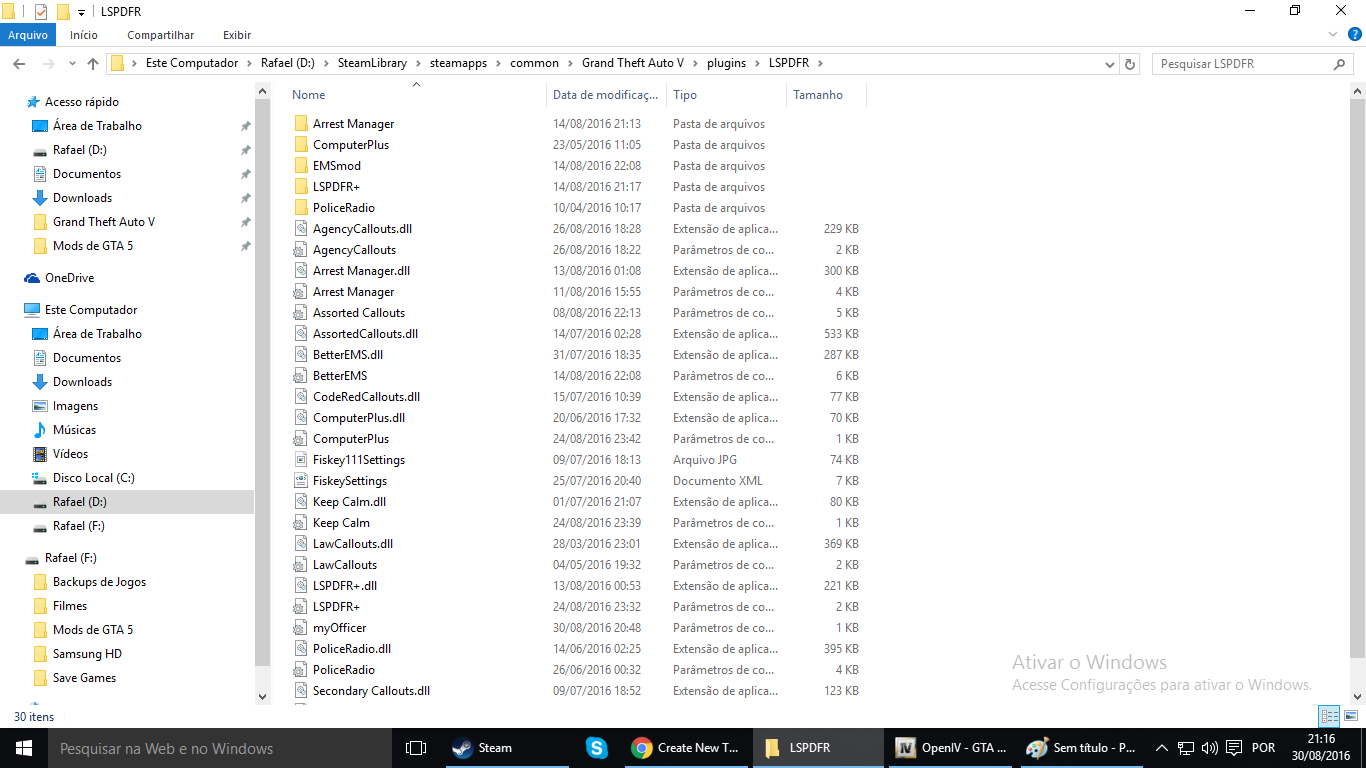
Task: Click the Pesquisar LSPDFR search field
Action: pyautogui.click(x=1253, y=63)
